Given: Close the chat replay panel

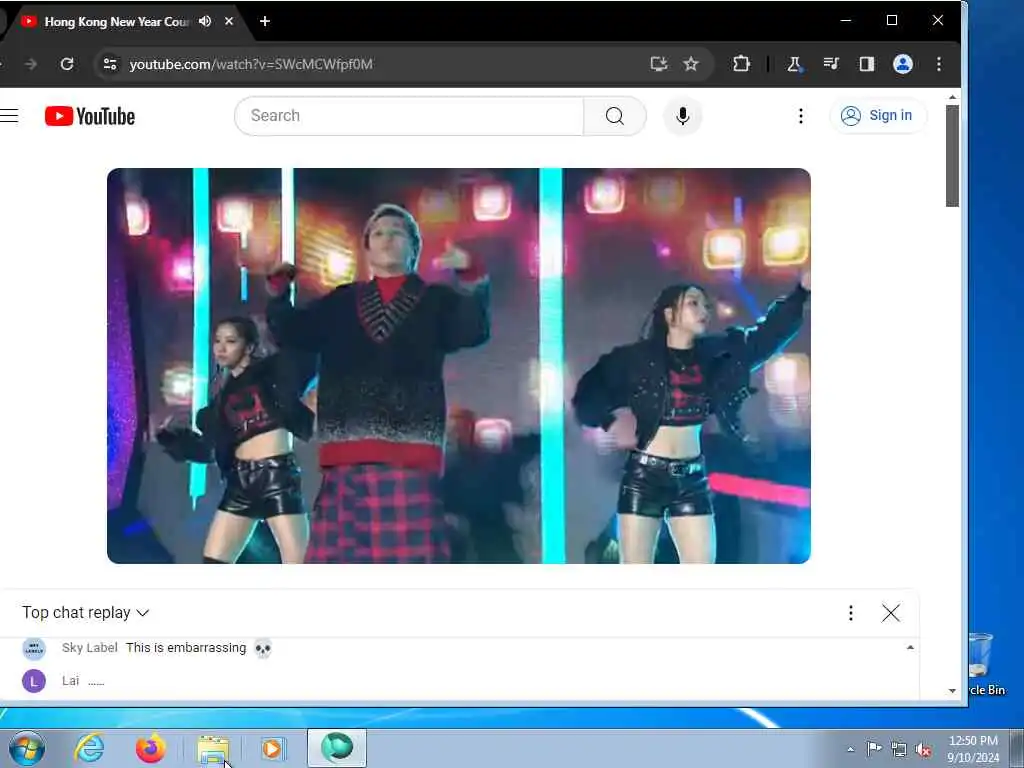Looking at the screenshot, I should (x=891, y=613).
